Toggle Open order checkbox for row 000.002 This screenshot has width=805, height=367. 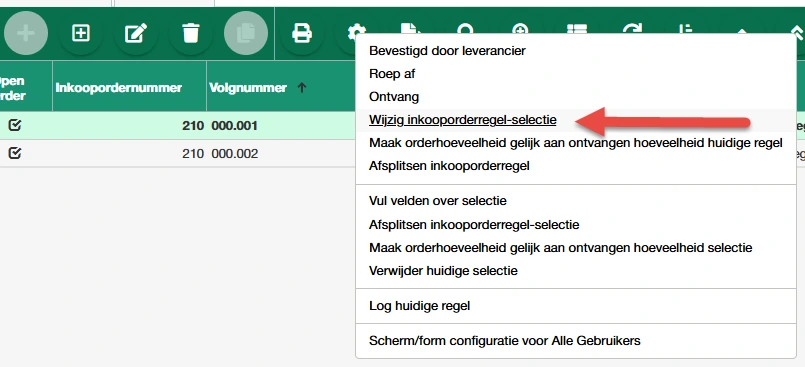[15, 153]
